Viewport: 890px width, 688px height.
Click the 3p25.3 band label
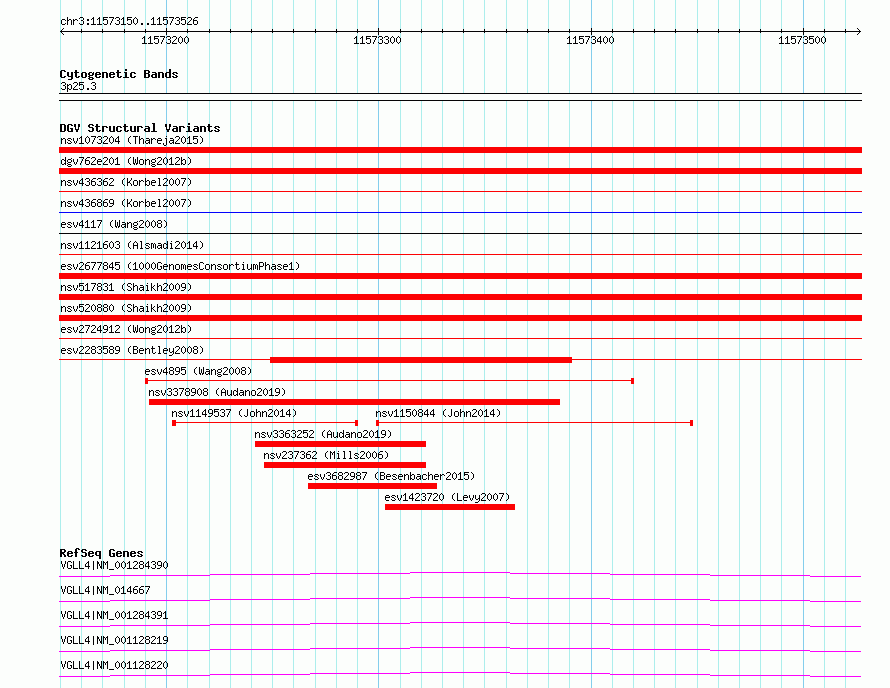coord(78,86)
